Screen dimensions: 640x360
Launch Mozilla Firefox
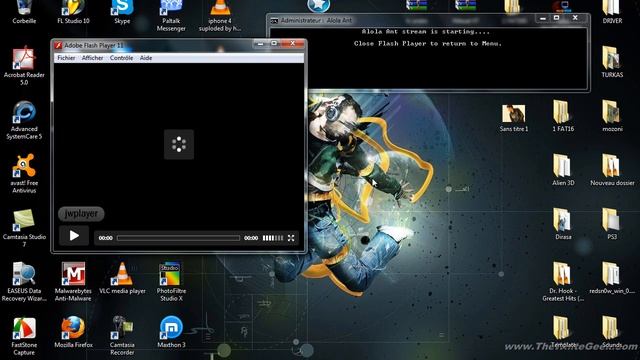[73, 332]
